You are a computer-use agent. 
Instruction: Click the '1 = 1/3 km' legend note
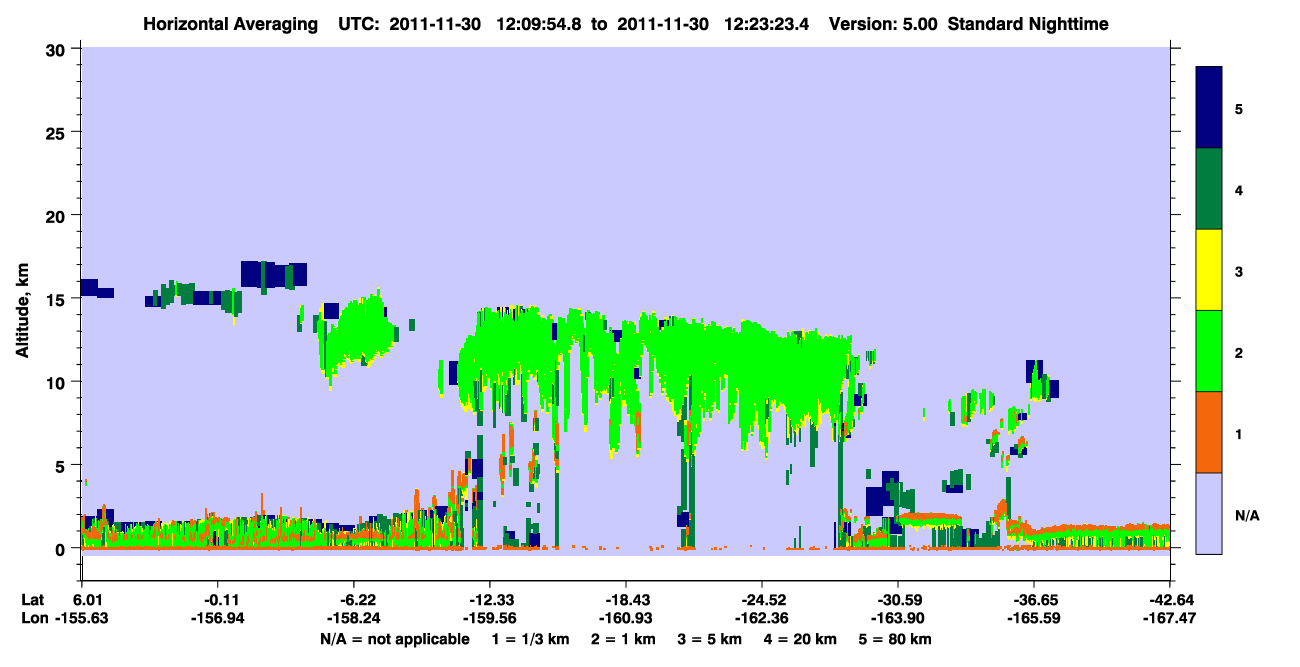(x=530, y=638)
